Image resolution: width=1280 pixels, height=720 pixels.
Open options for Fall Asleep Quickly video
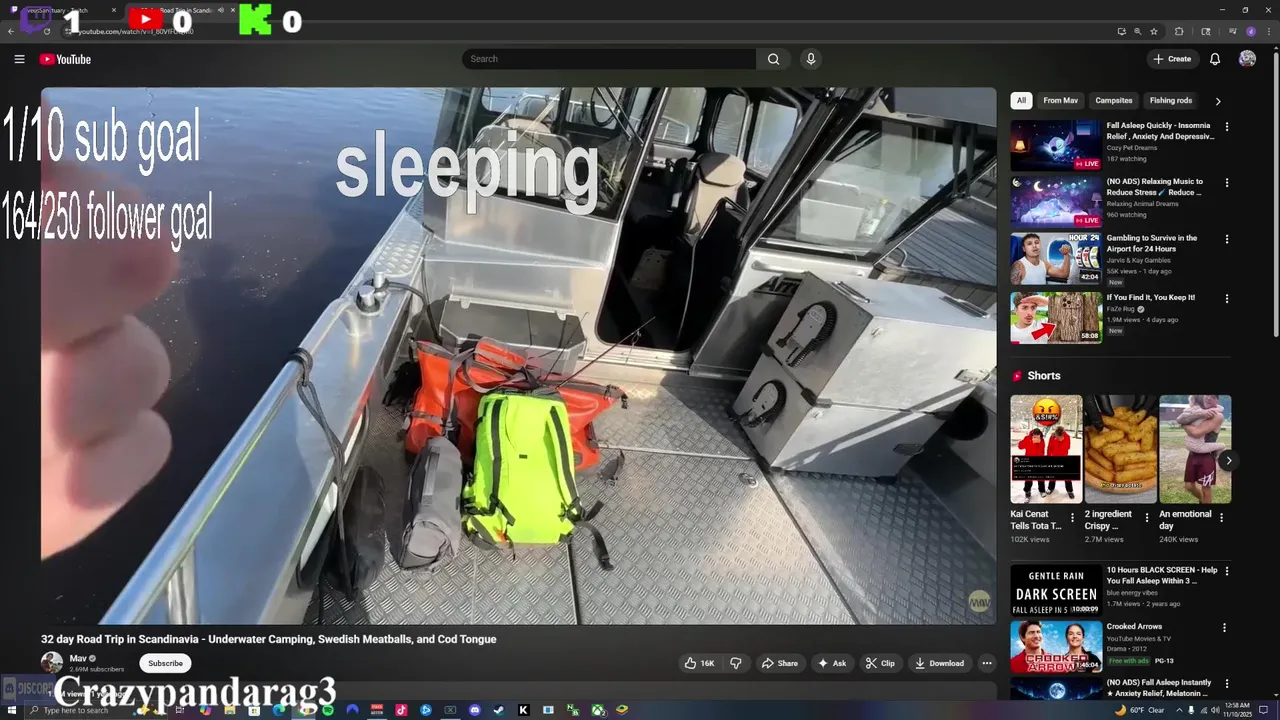click(x=1227, y=127)
